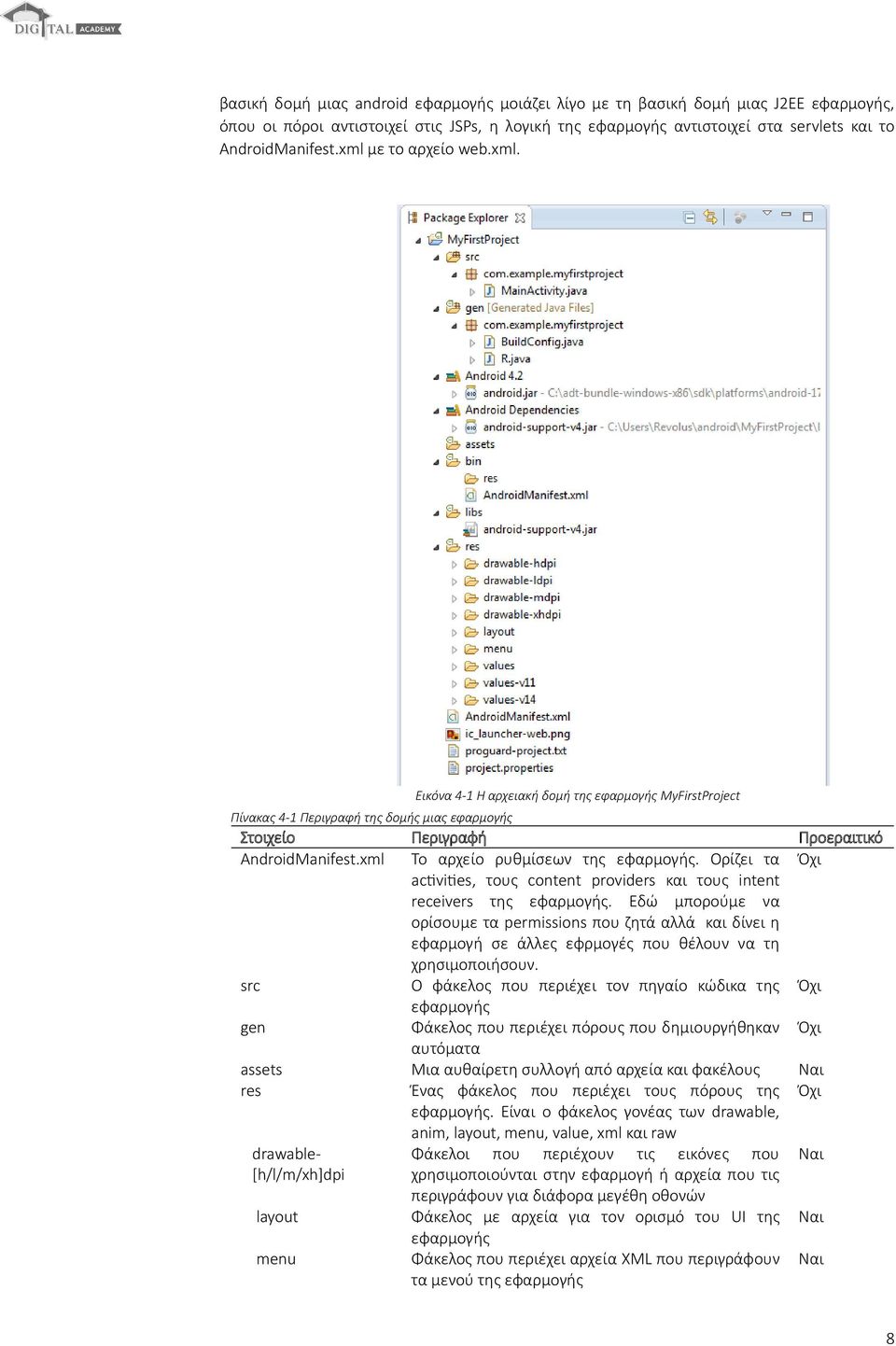
Task: Select android-support-v4.jar under libs
Action: (x=530, y=529)
